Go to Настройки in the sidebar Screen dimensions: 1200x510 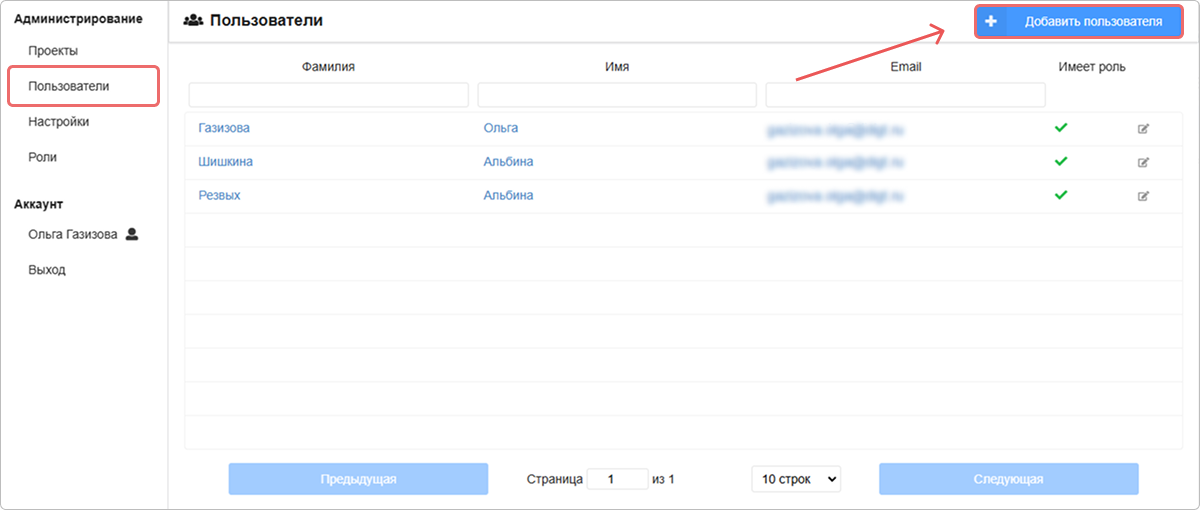59,122
